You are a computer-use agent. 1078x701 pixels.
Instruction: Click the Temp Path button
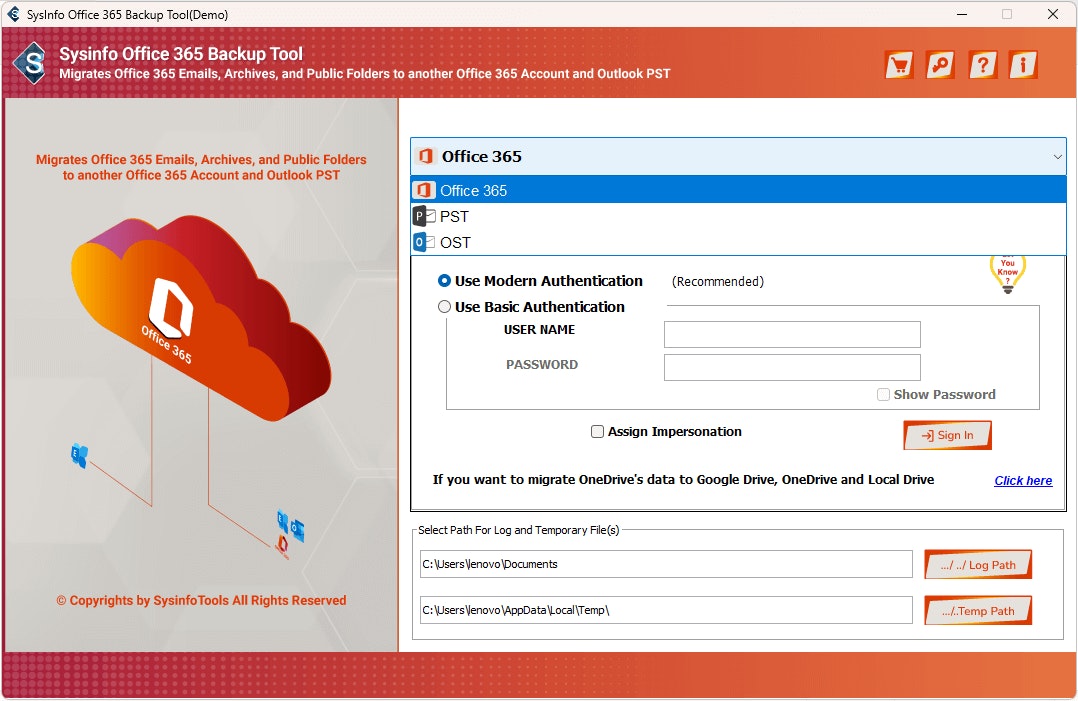pos(977,610)
